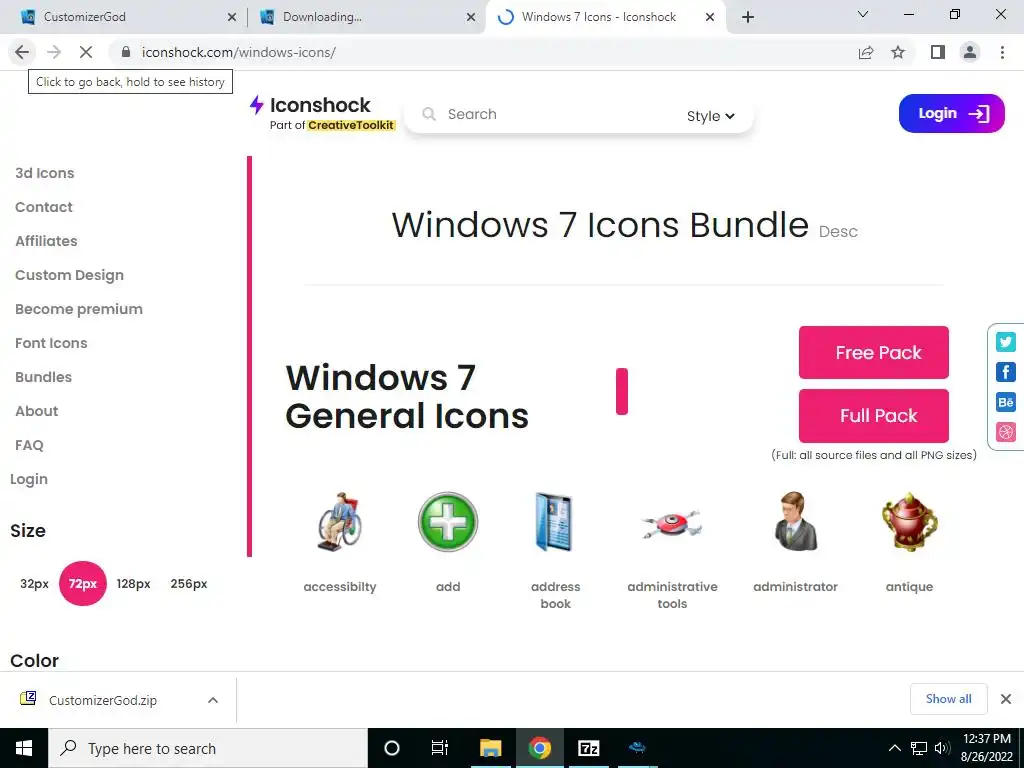Select the antique vase icon
Viewport: 1024px width, 768px height.
909,522
